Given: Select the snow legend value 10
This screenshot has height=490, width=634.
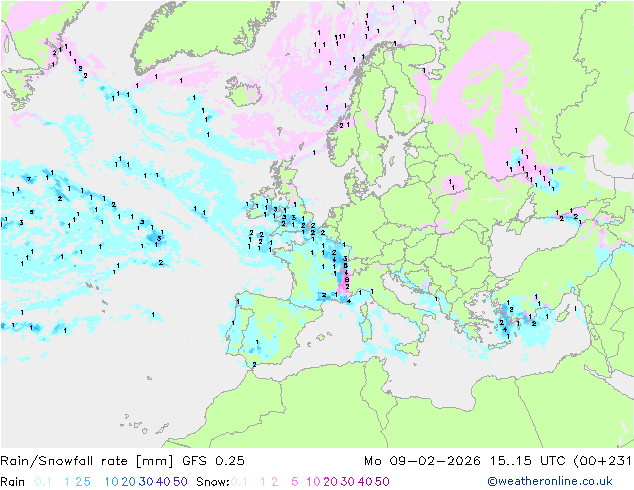Looking at the screenshot, I should coord(313,482).
